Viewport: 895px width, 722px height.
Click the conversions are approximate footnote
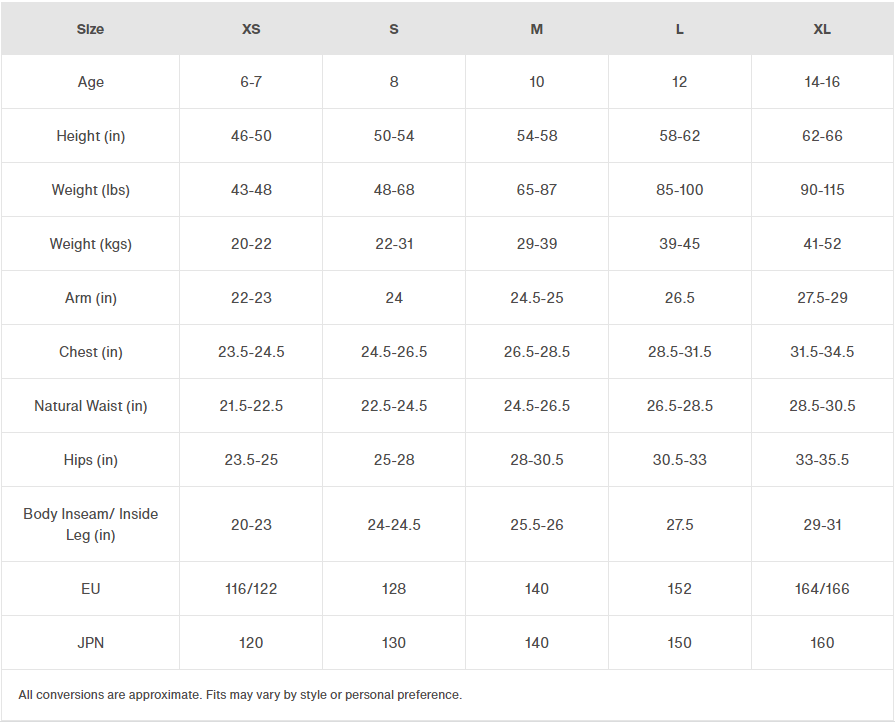click(240, 695)
